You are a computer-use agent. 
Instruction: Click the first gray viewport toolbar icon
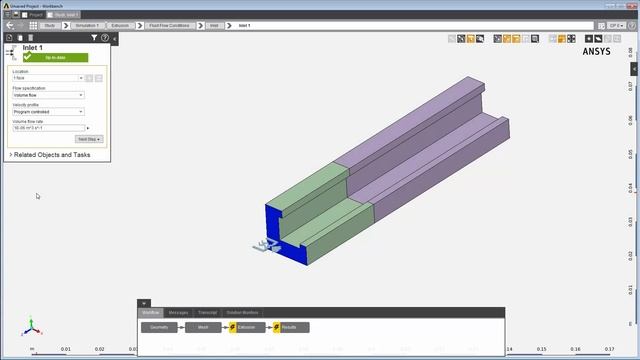coord(452,39)
